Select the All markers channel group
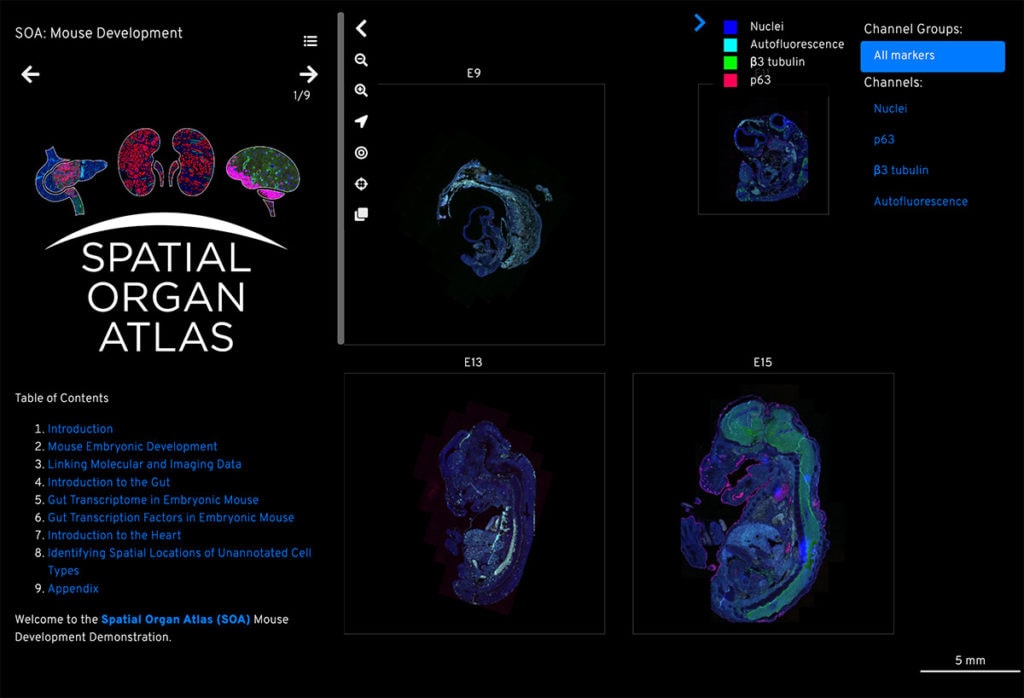 (x=932, y=56)
